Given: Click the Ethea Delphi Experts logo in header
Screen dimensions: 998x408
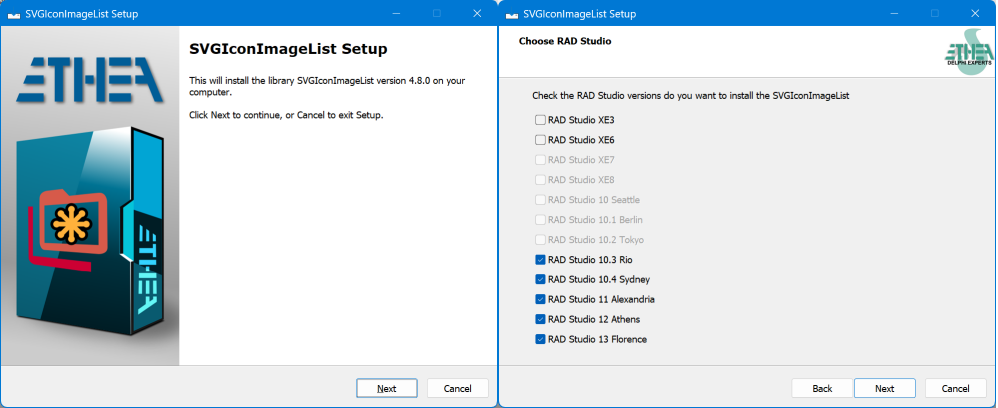Looking at the screenshot, I should 967,54.
